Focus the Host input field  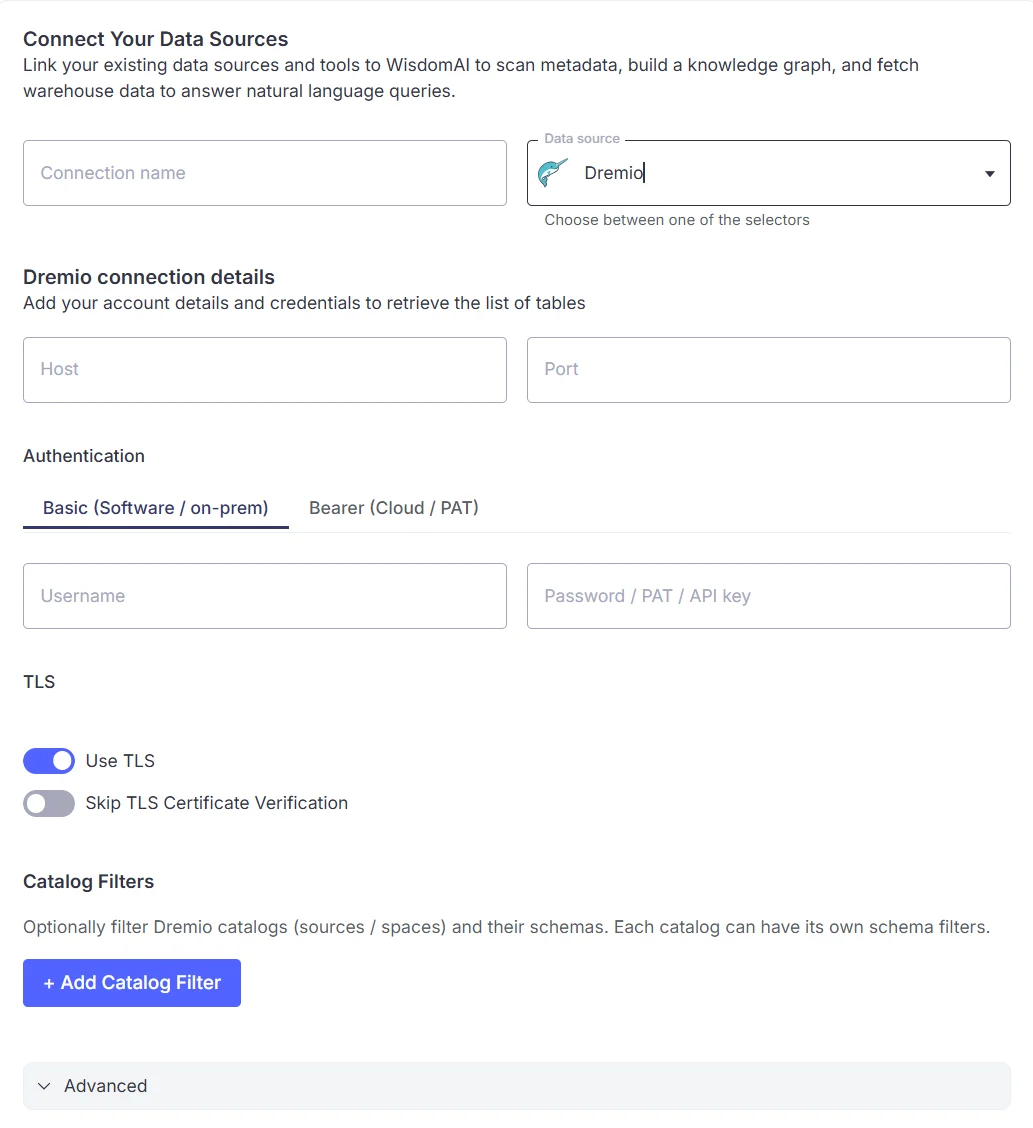pos(265,370)
